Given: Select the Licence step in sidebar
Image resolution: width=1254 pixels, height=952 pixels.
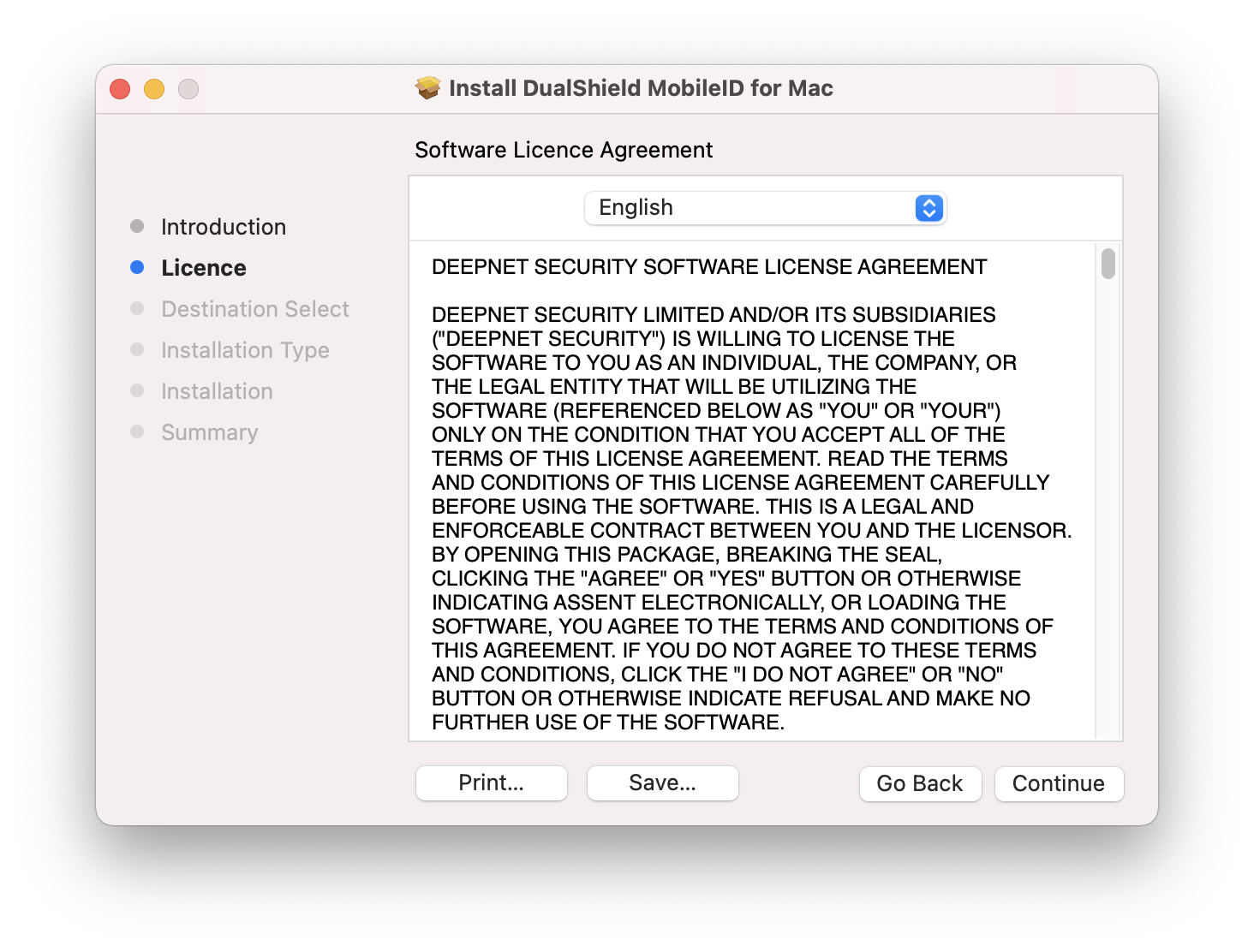Looking at the screenshot, I should [204, 268].
